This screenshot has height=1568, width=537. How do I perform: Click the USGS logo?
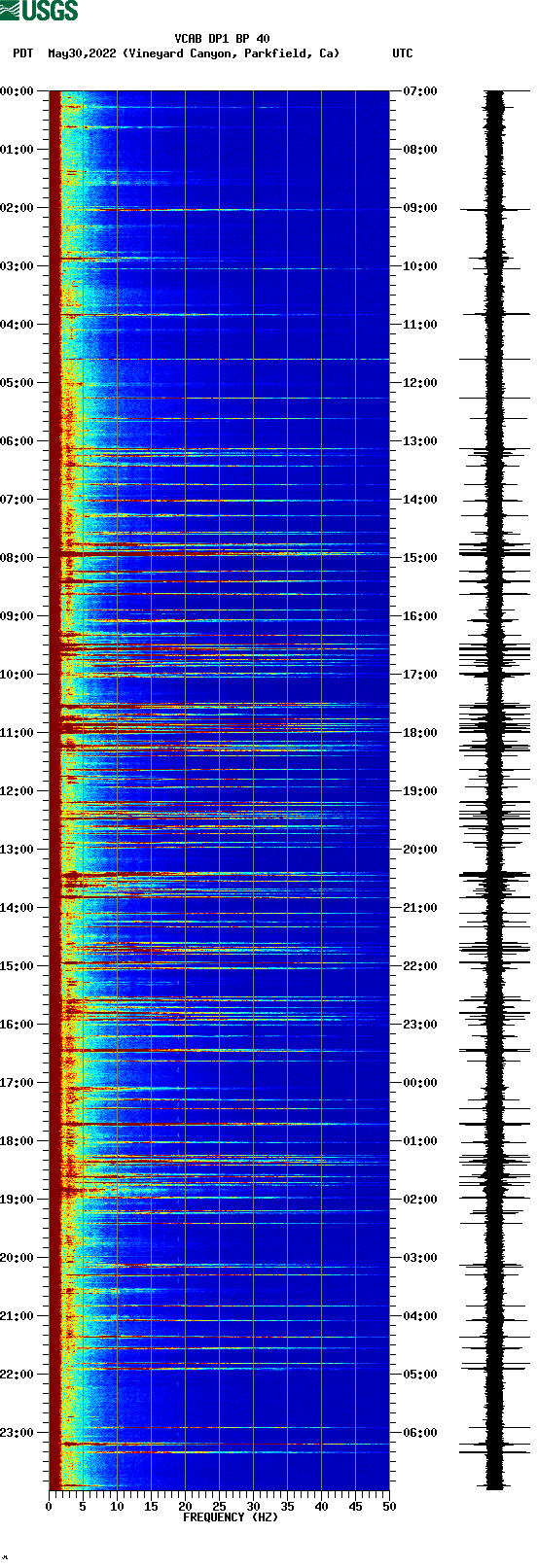pos(39,11)
